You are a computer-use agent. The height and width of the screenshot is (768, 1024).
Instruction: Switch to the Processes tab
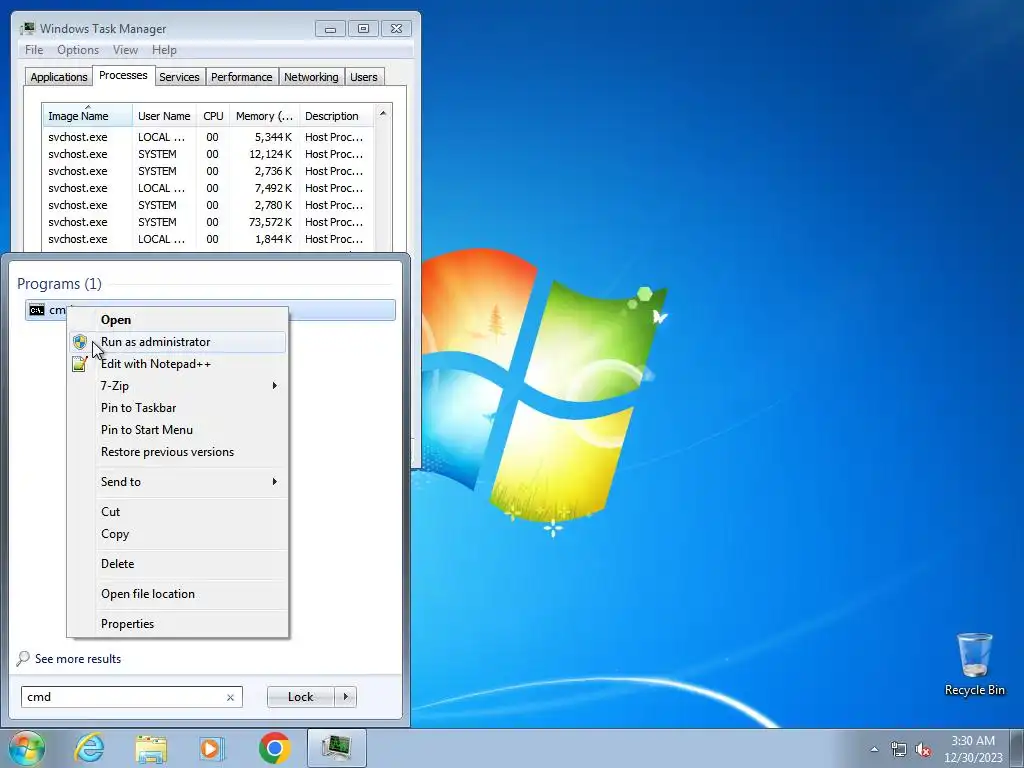pyautogui.click(x=123, y=76)
